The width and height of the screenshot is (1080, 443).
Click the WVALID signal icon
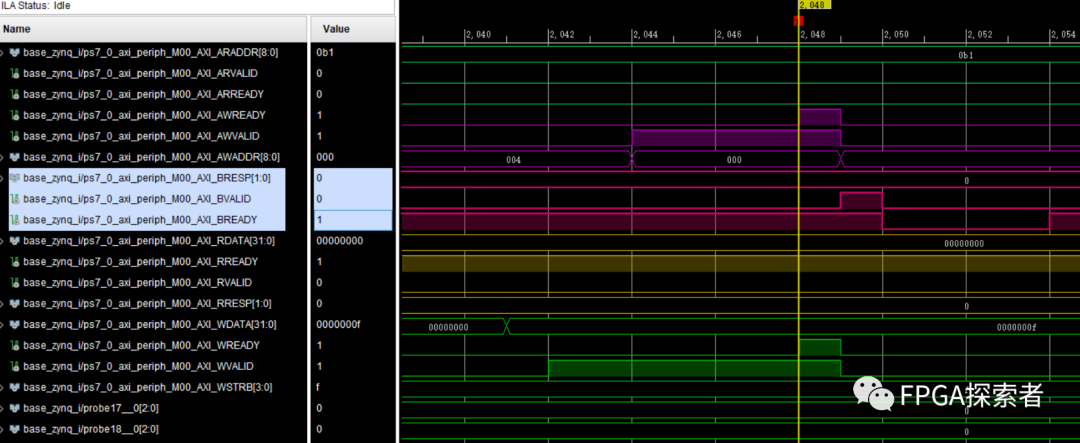click(x=15, y=366)
